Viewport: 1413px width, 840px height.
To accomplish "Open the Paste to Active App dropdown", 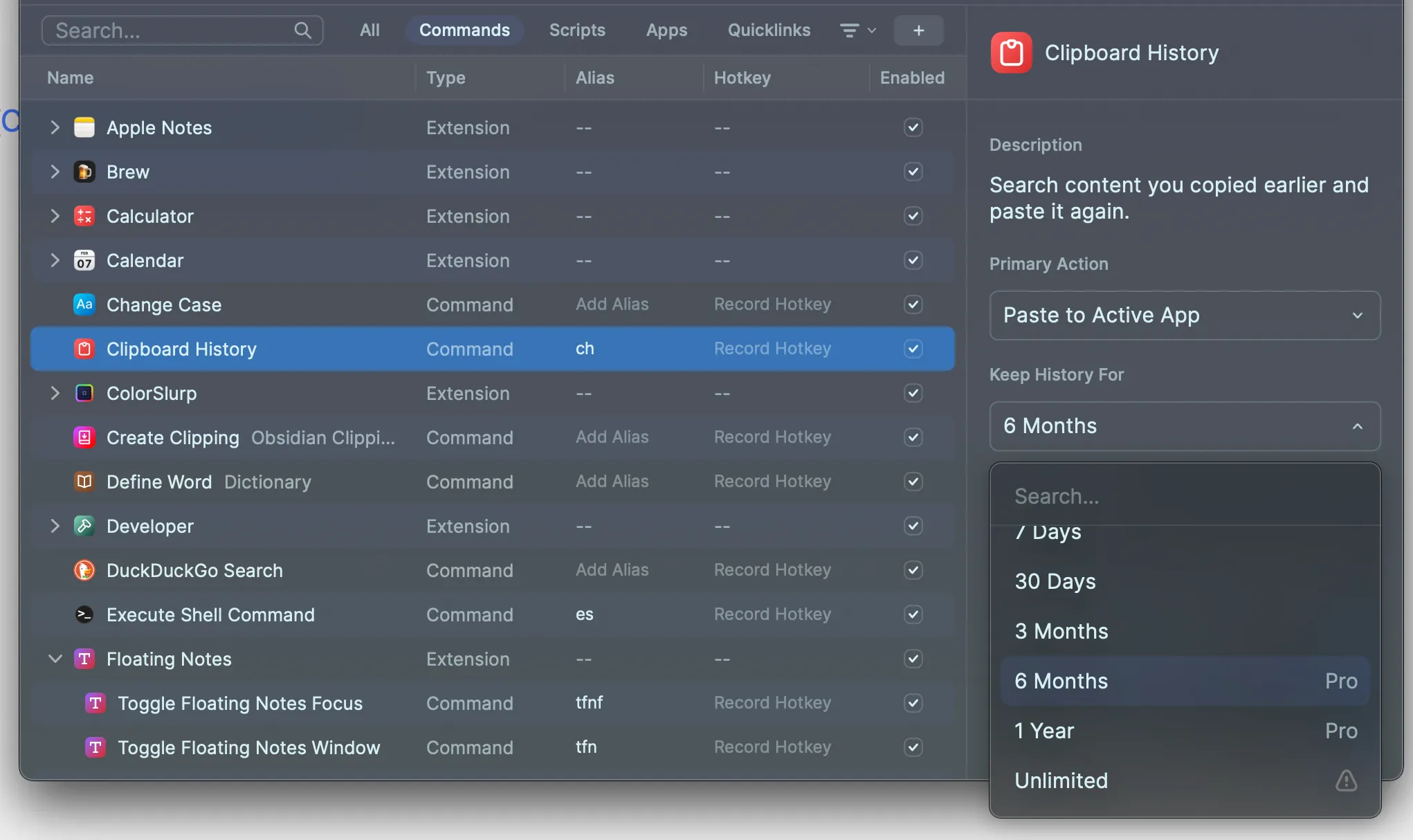I will 1184,316.
